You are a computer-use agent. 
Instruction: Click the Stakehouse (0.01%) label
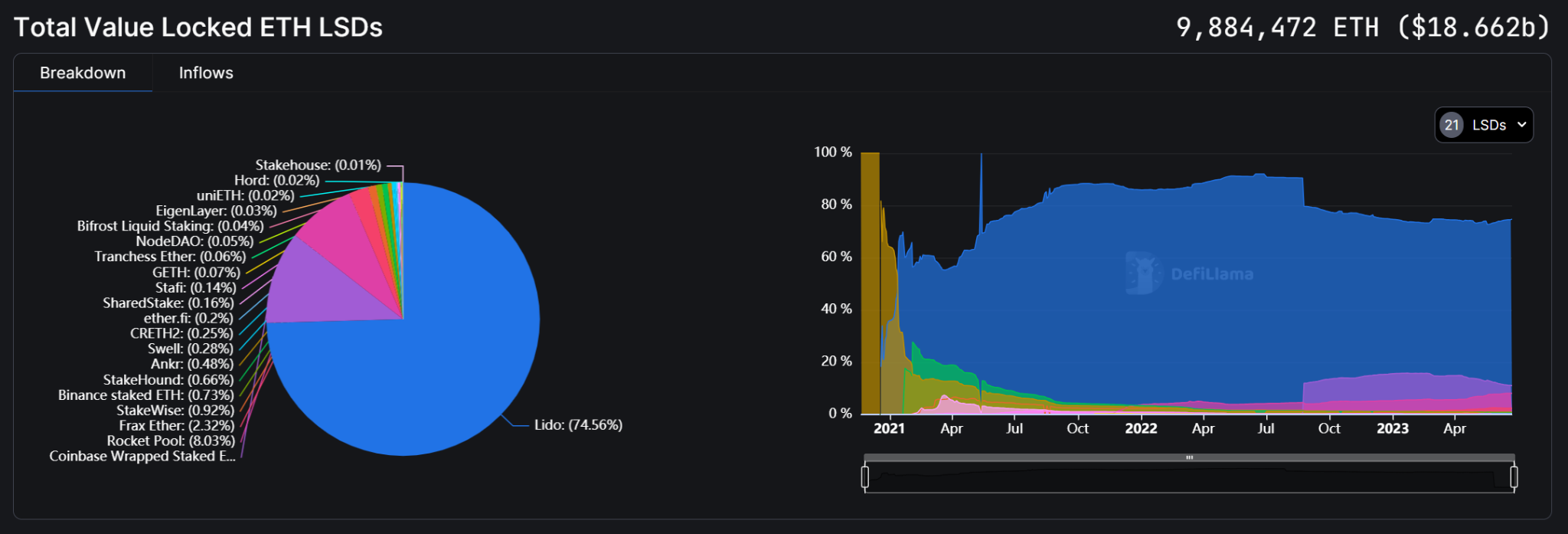tap(318, 165)
